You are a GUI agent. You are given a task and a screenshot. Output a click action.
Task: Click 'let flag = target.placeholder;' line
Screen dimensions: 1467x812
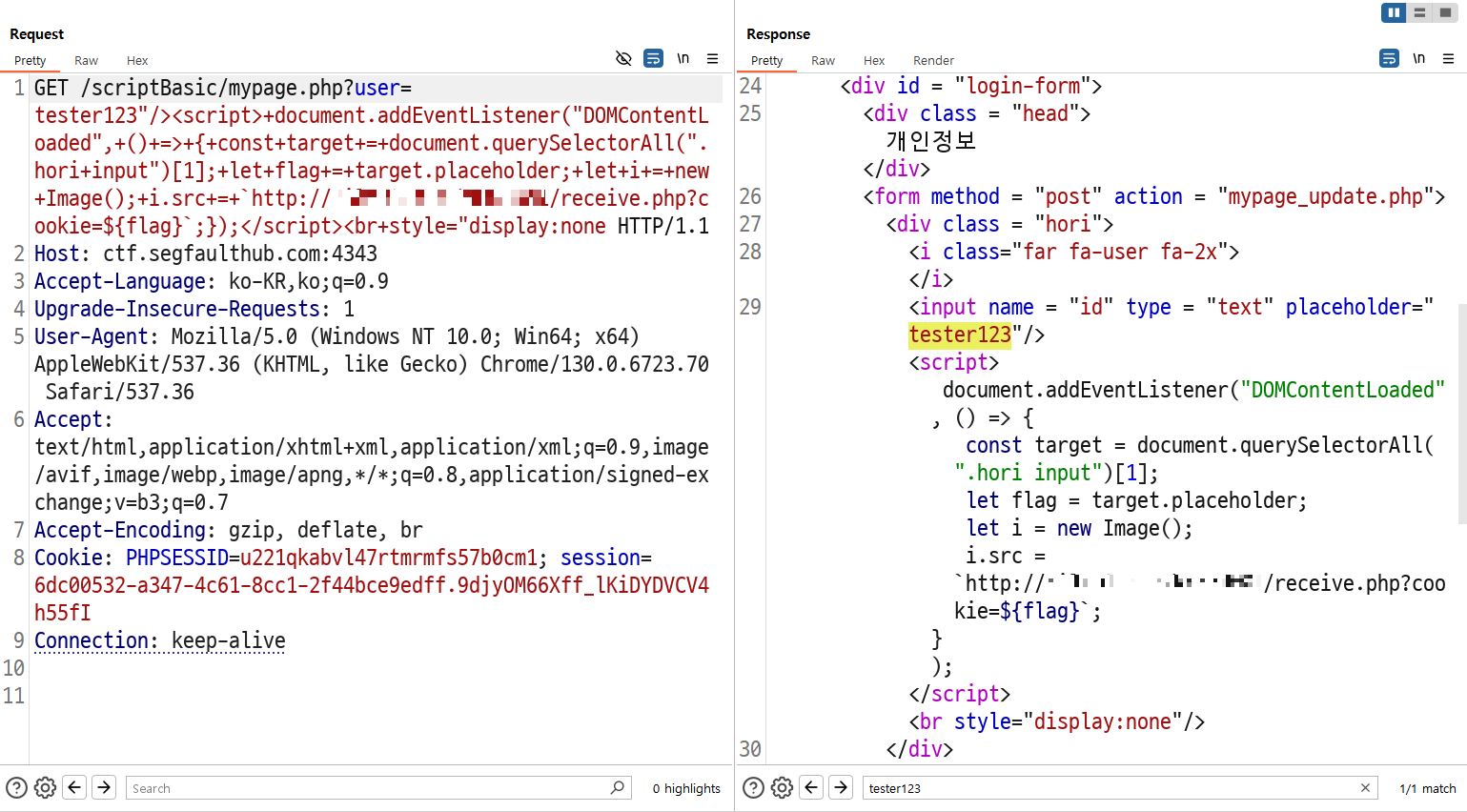pos(1136,500)
